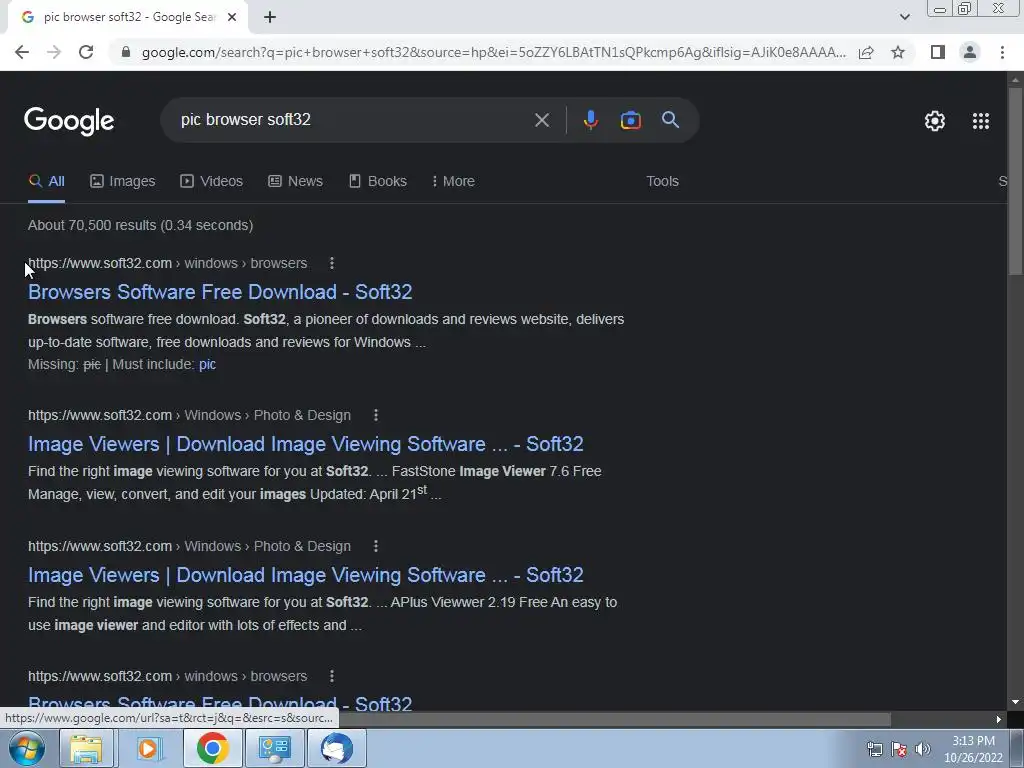Open Chrome three-dot menu
This screenshot has width=1024, height=768.
tap(1002, 52)
